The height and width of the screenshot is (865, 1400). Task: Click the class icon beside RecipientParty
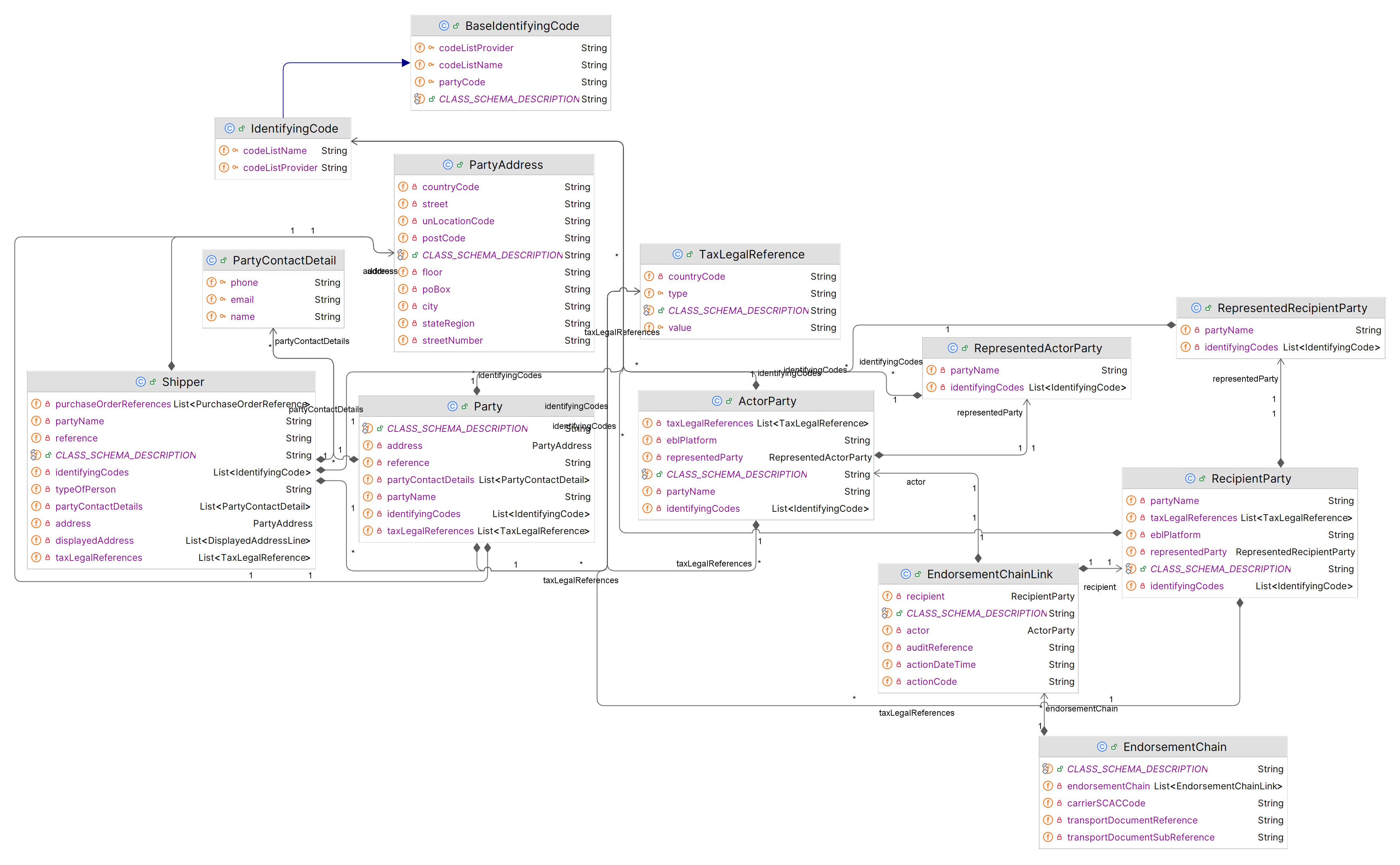pos(1190,478)
